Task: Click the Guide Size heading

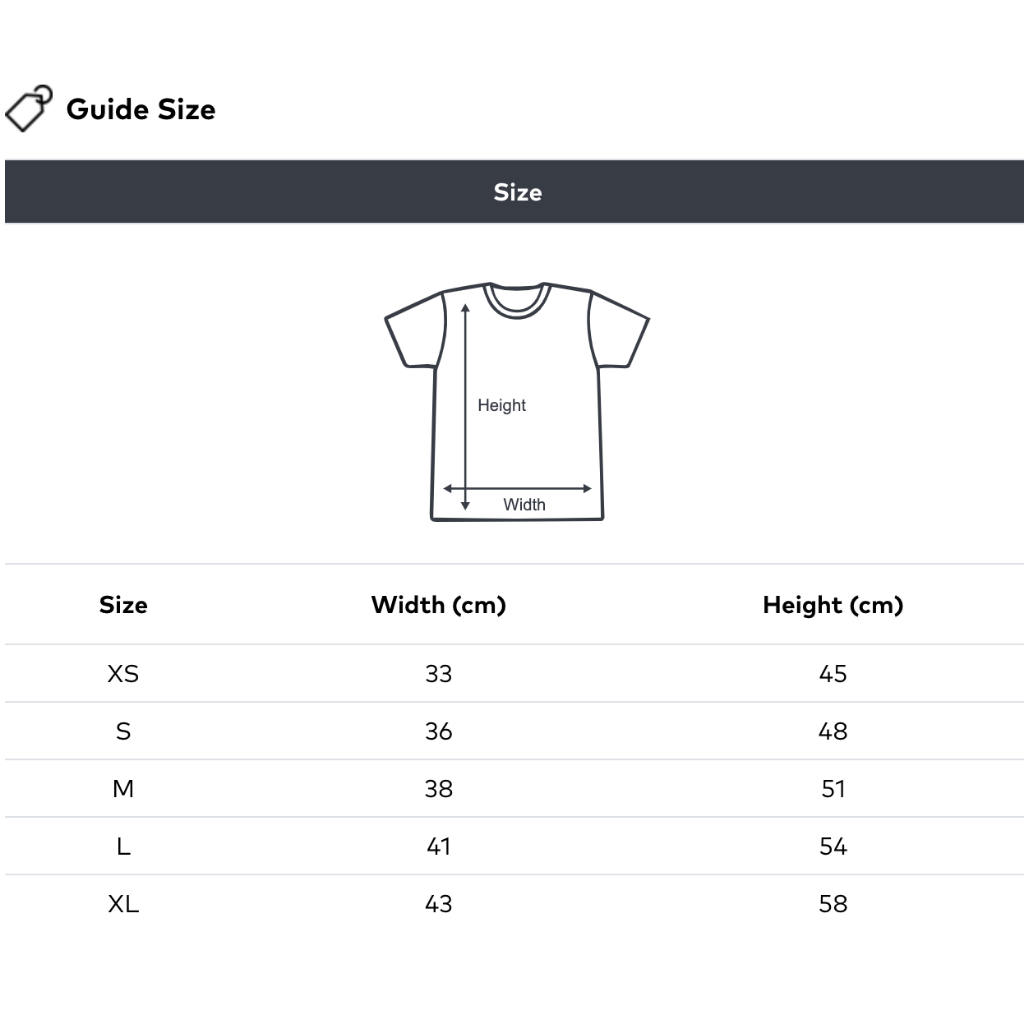Action: [x=141, y=109]
